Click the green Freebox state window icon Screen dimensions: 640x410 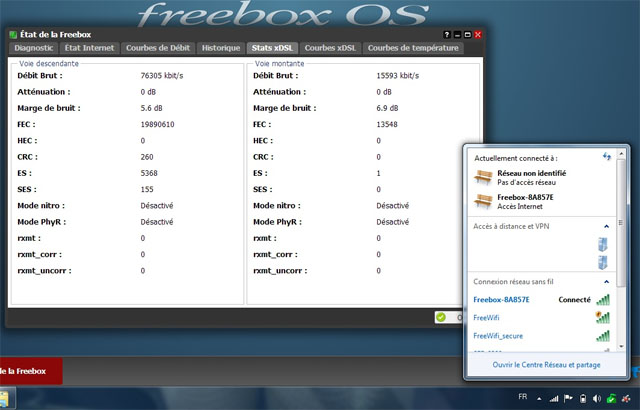pyautogui.click(x=13, y=35)
